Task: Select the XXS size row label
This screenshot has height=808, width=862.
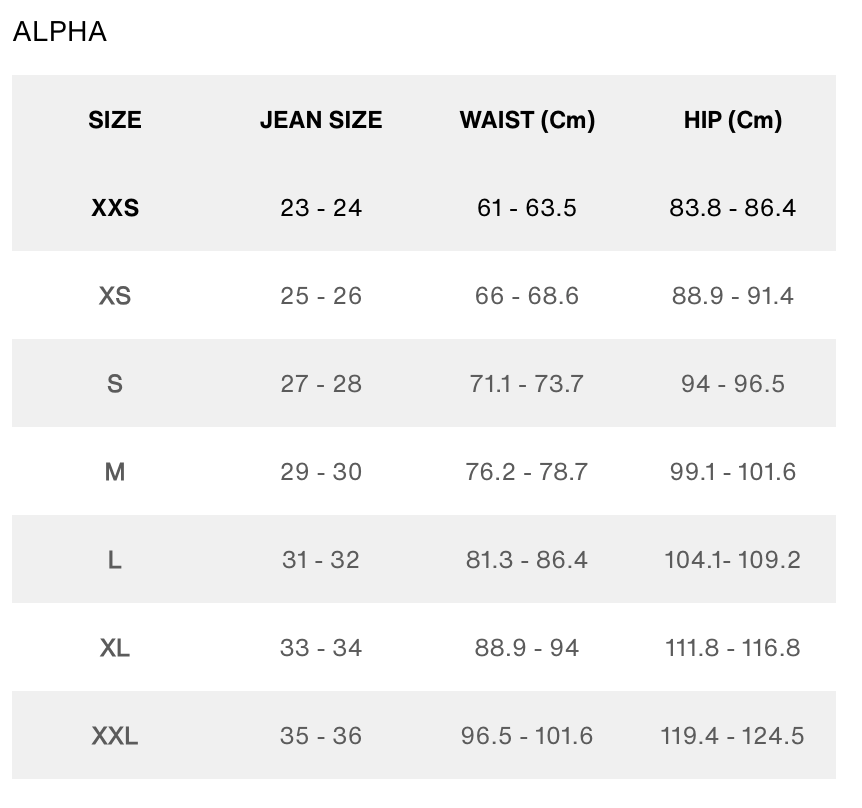Action: tap(115, 208)
